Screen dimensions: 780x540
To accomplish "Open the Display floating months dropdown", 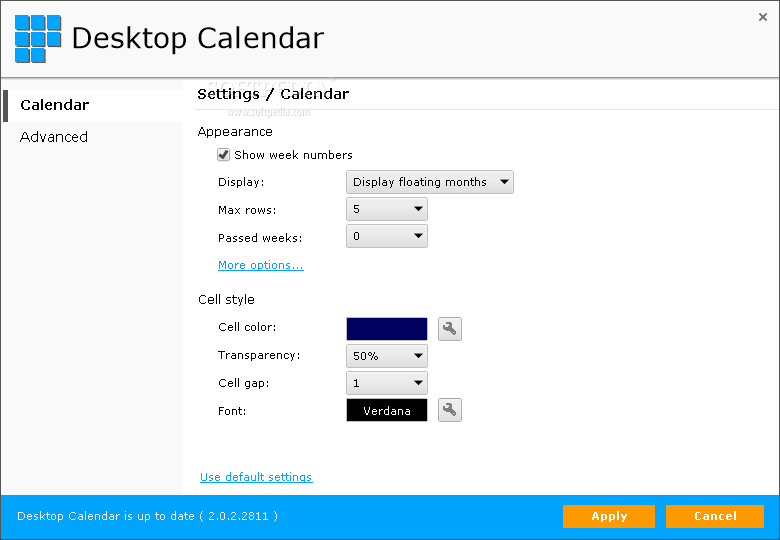I will point(430,182).
